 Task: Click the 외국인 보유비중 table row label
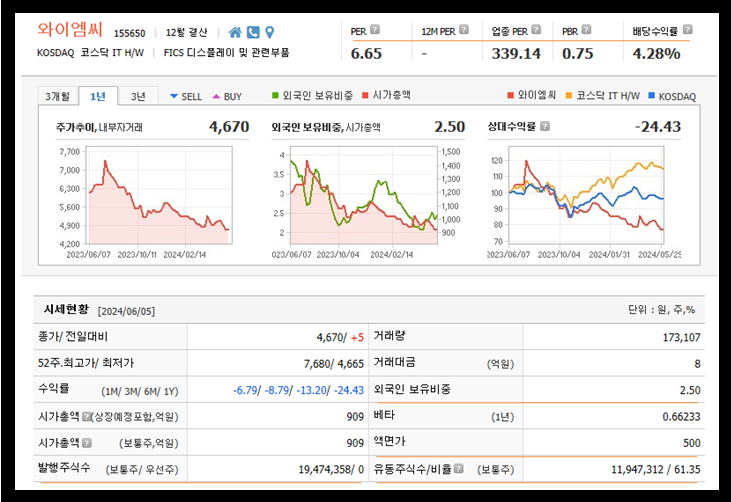pyautogui.click(x=412, y=389)
